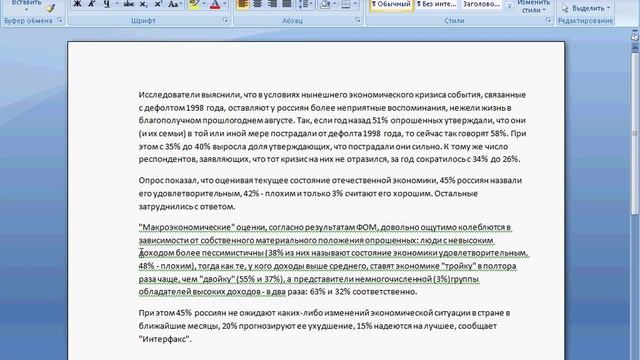The height and width of the screenshot is (360, 640).
Task: Justify the paragraph text
Action: pos(287,4)
